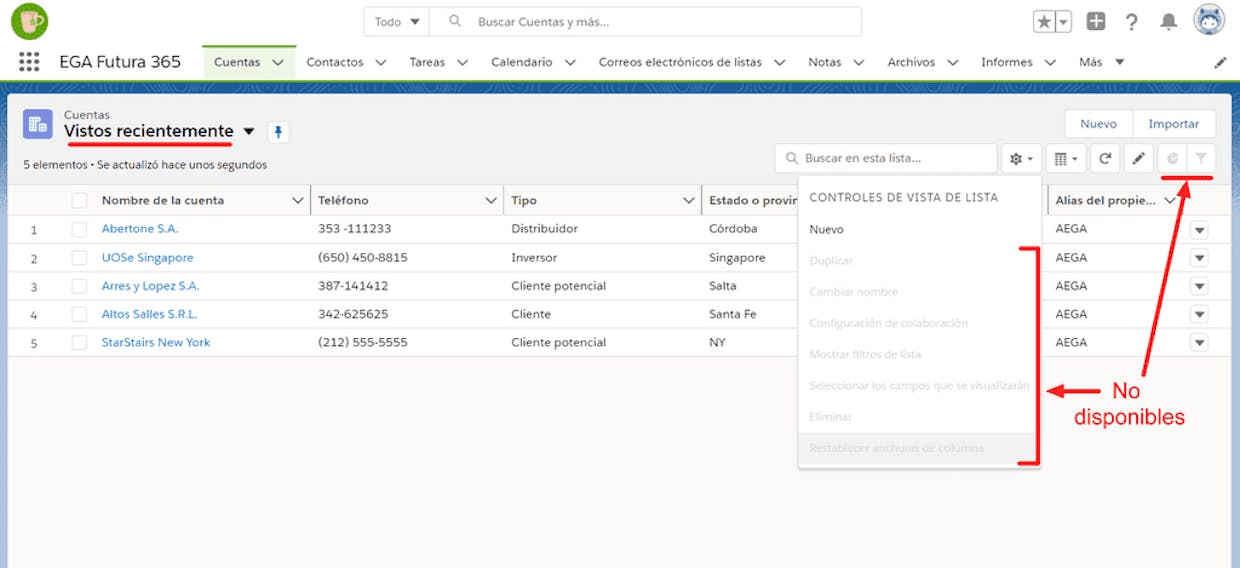Open row actions for Altos Salles S.R.L.
Screen dimensions: 1240x568
1200,314
